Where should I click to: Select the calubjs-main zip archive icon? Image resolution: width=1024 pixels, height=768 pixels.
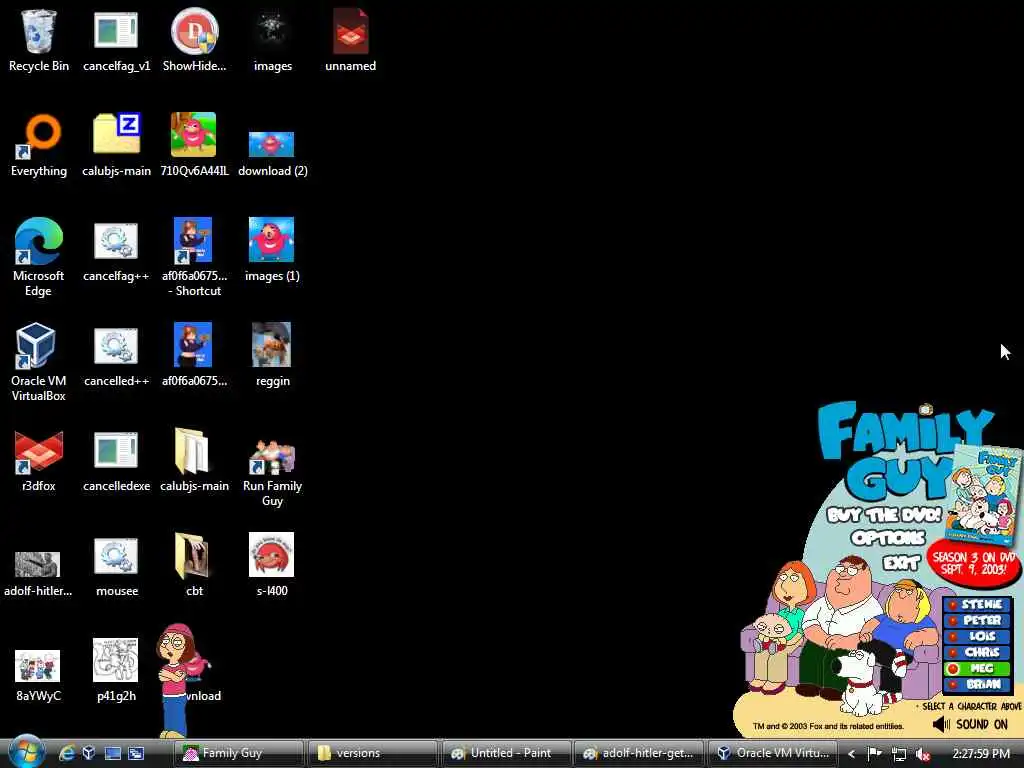[x=116, y=145]
